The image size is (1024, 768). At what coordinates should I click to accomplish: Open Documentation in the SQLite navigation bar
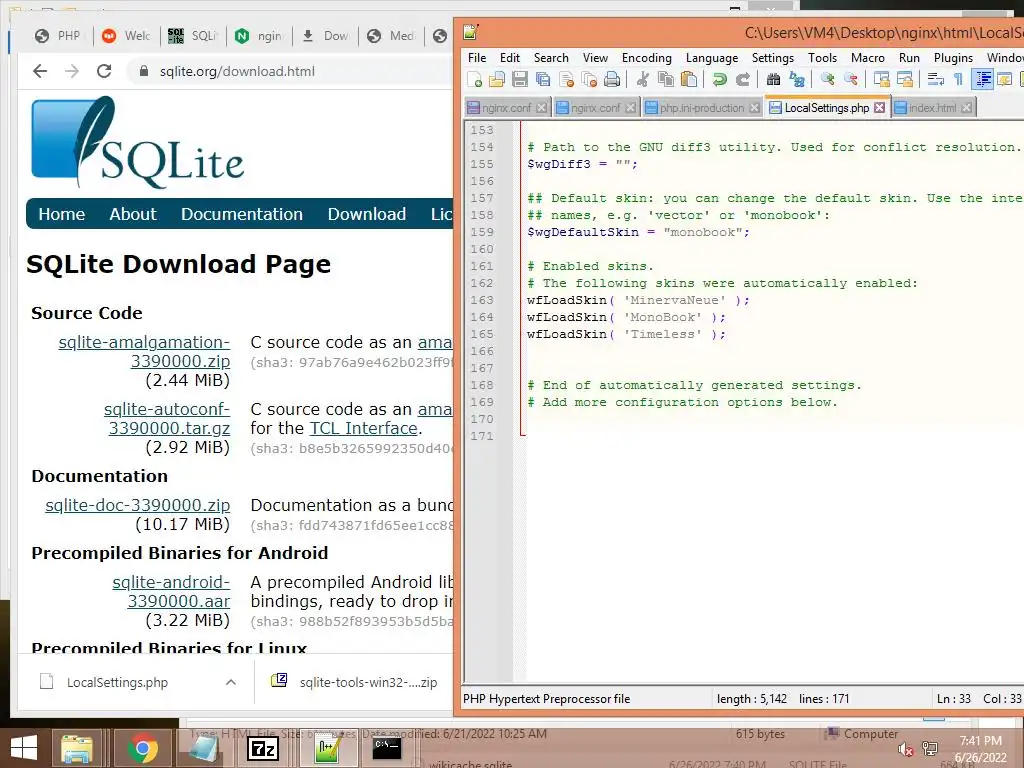[x=242, y=214]
